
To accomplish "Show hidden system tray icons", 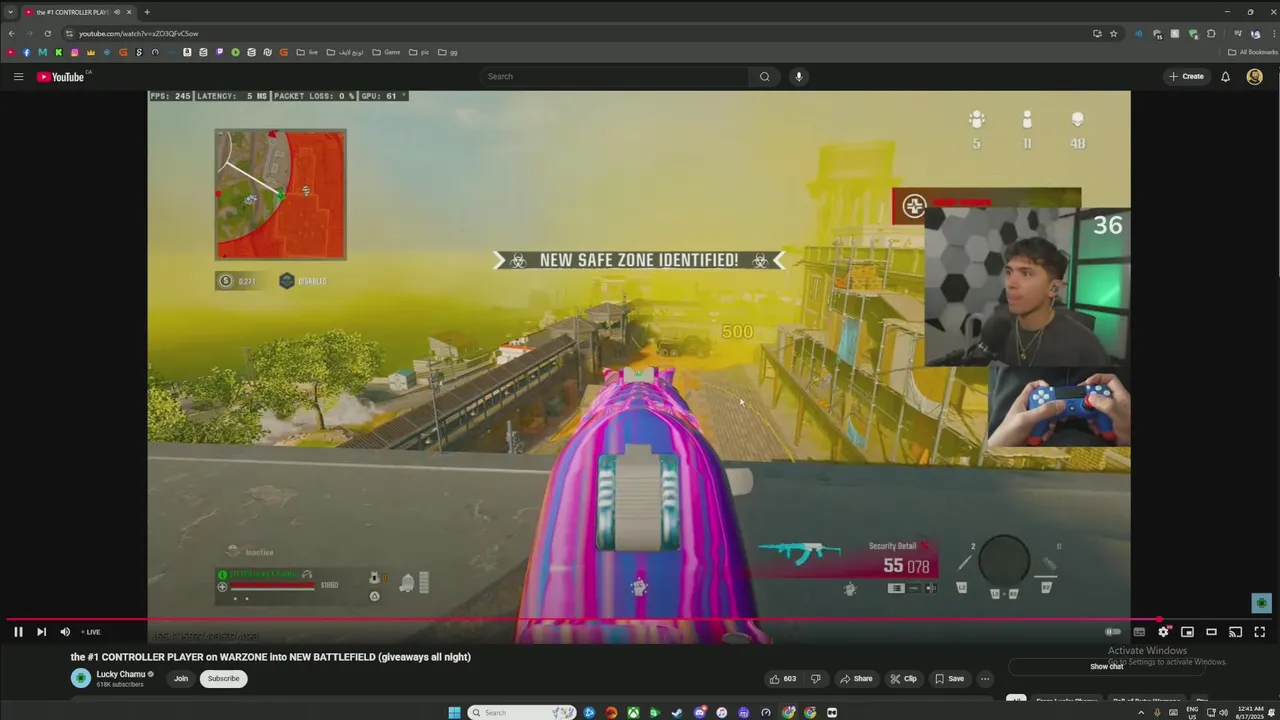I will [x=1141, y=712].
